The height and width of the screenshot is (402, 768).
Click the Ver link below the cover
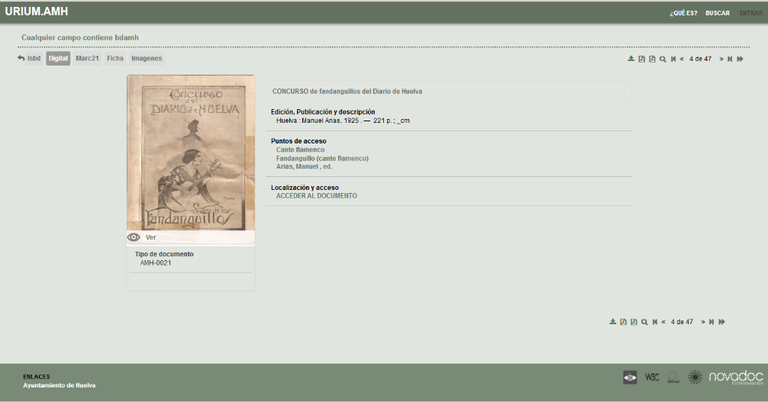point(151,237)
